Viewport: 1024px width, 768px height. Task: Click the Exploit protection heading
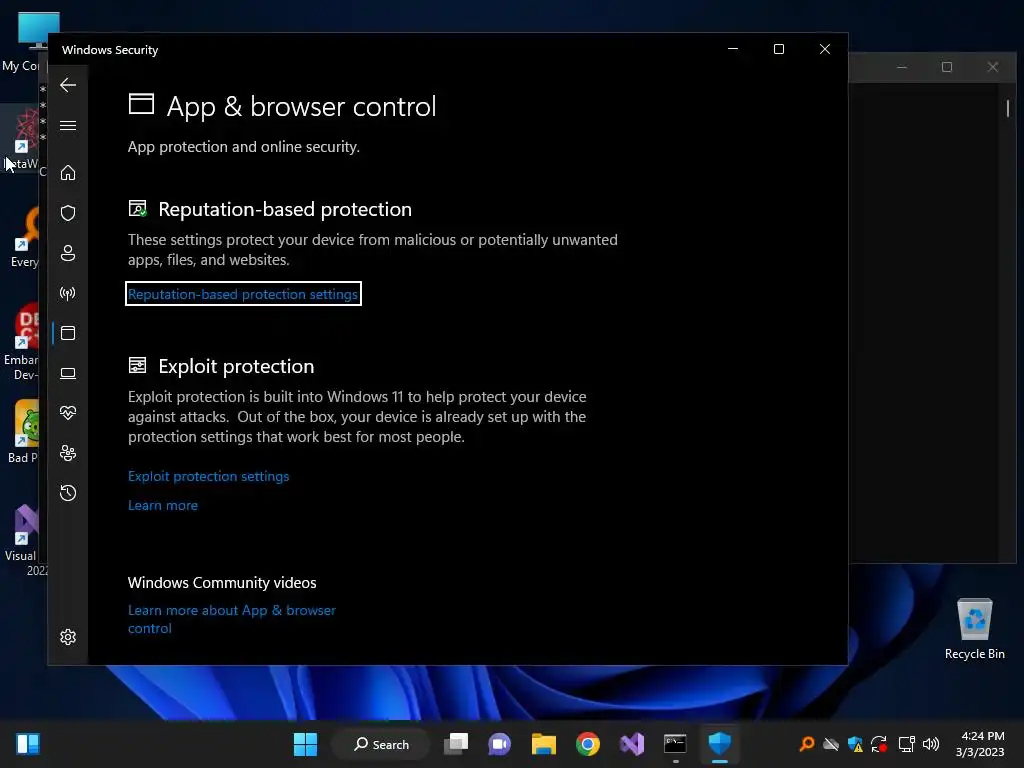(236, 366)
